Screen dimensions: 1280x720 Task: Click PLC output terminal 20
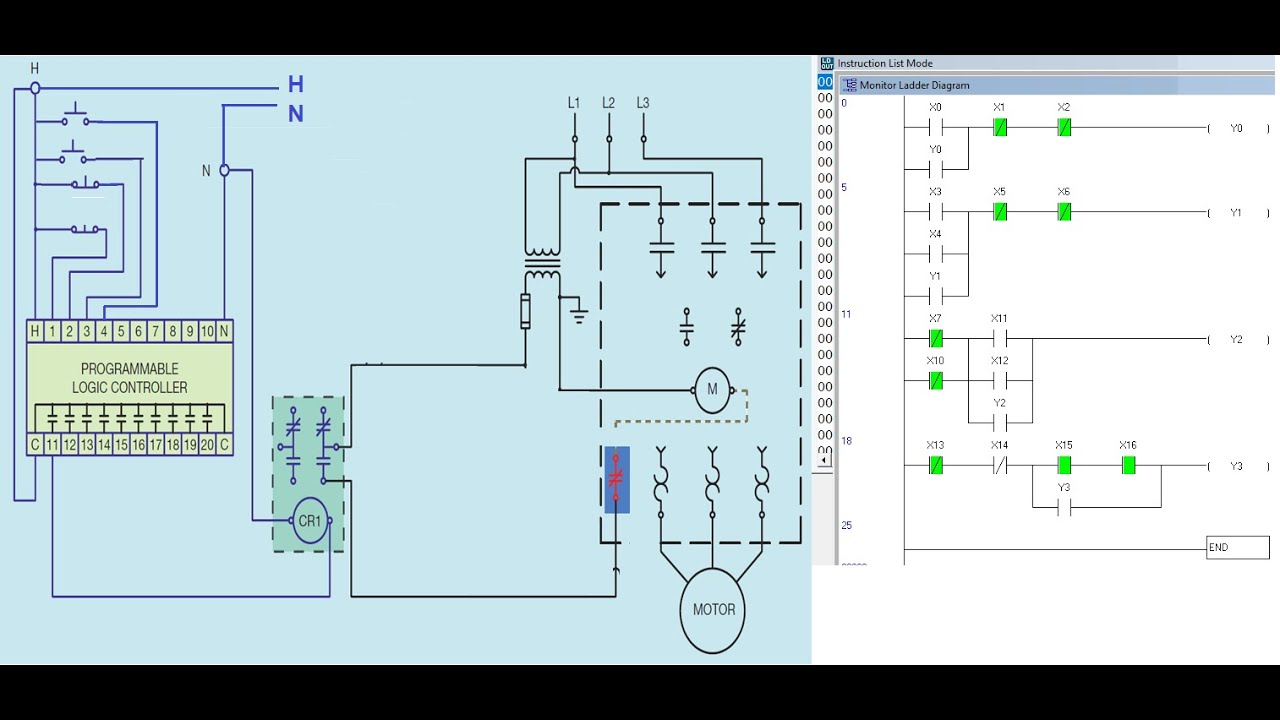[207, 445]
